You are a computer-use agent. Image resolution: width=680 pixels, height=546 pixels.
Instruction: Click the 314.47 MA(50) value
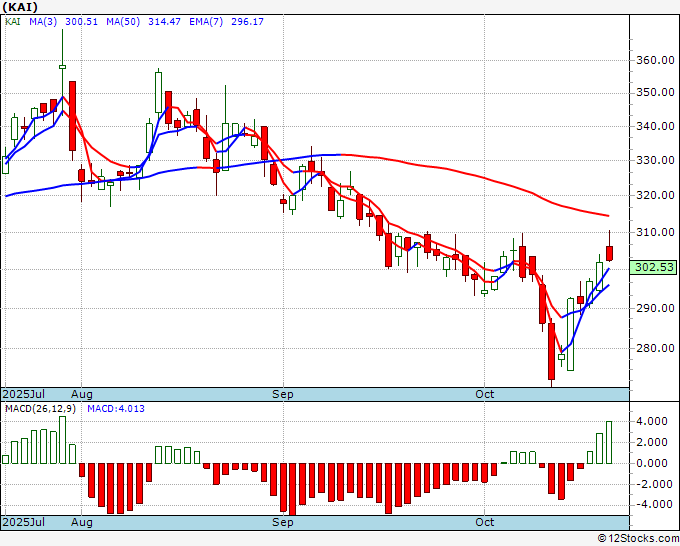(164, 22)
